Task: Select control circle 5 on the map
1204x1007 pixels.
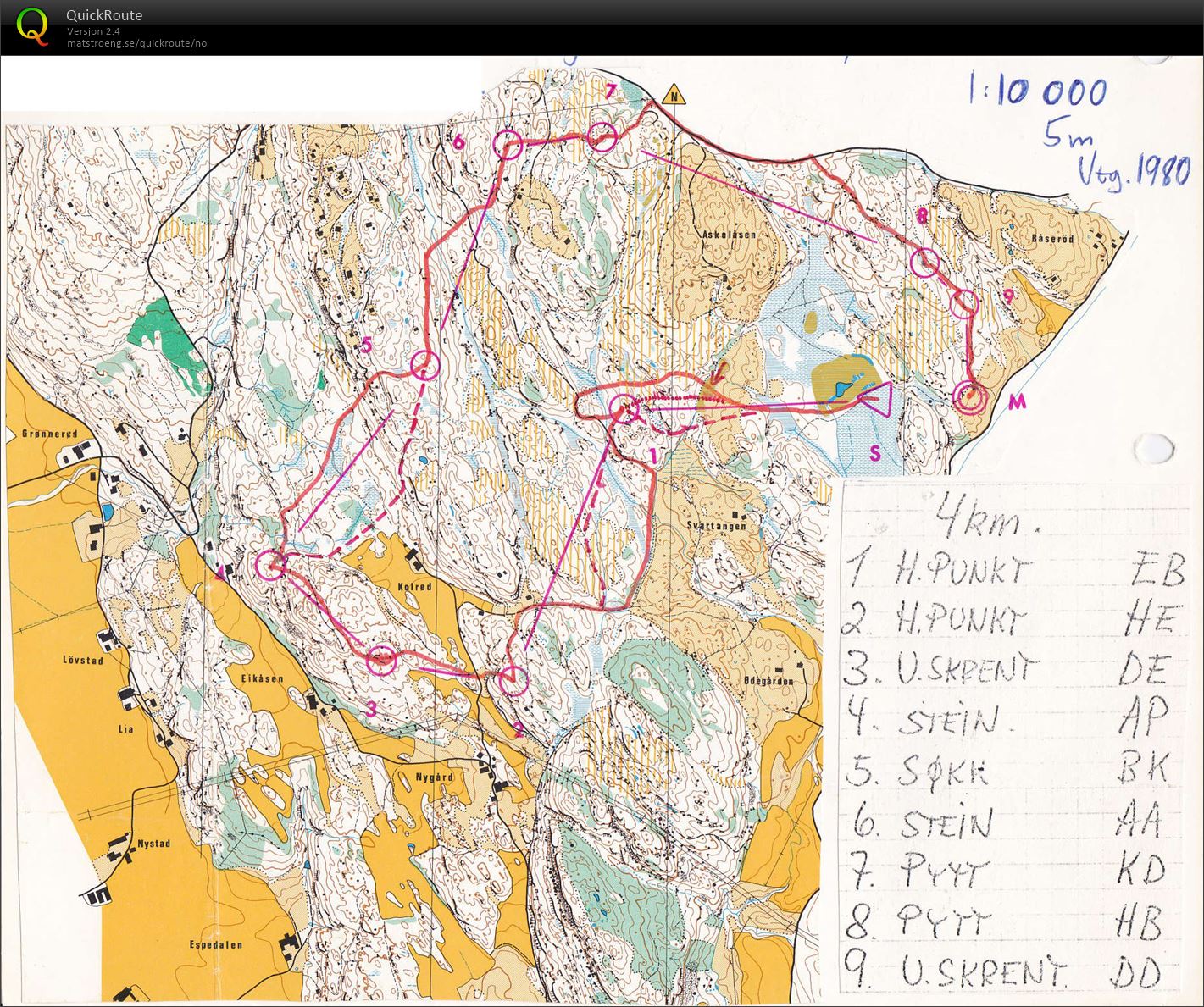Action: 425,366
